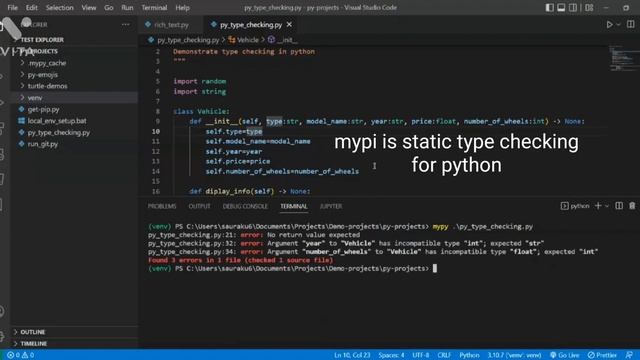Select the python terminal profile label
640x360 pixels.
click(x=575, y=206)
